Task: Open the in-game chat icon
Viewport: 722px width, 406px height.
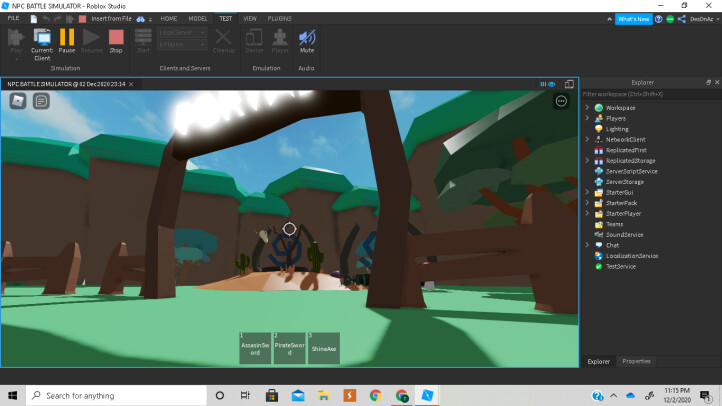Action: [41, 101]
